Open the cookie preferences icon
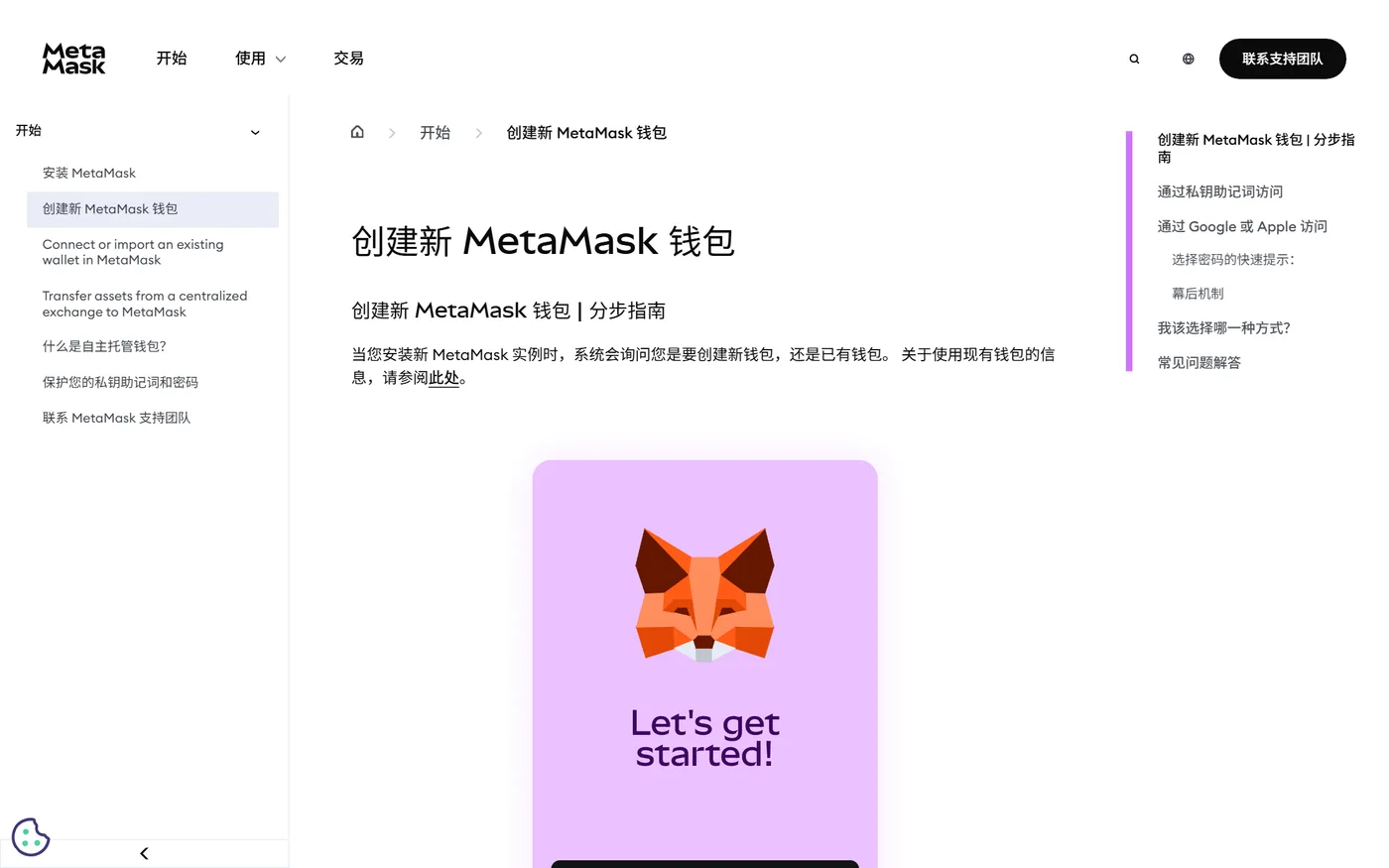1389x868 pixels. click(31, 836)
